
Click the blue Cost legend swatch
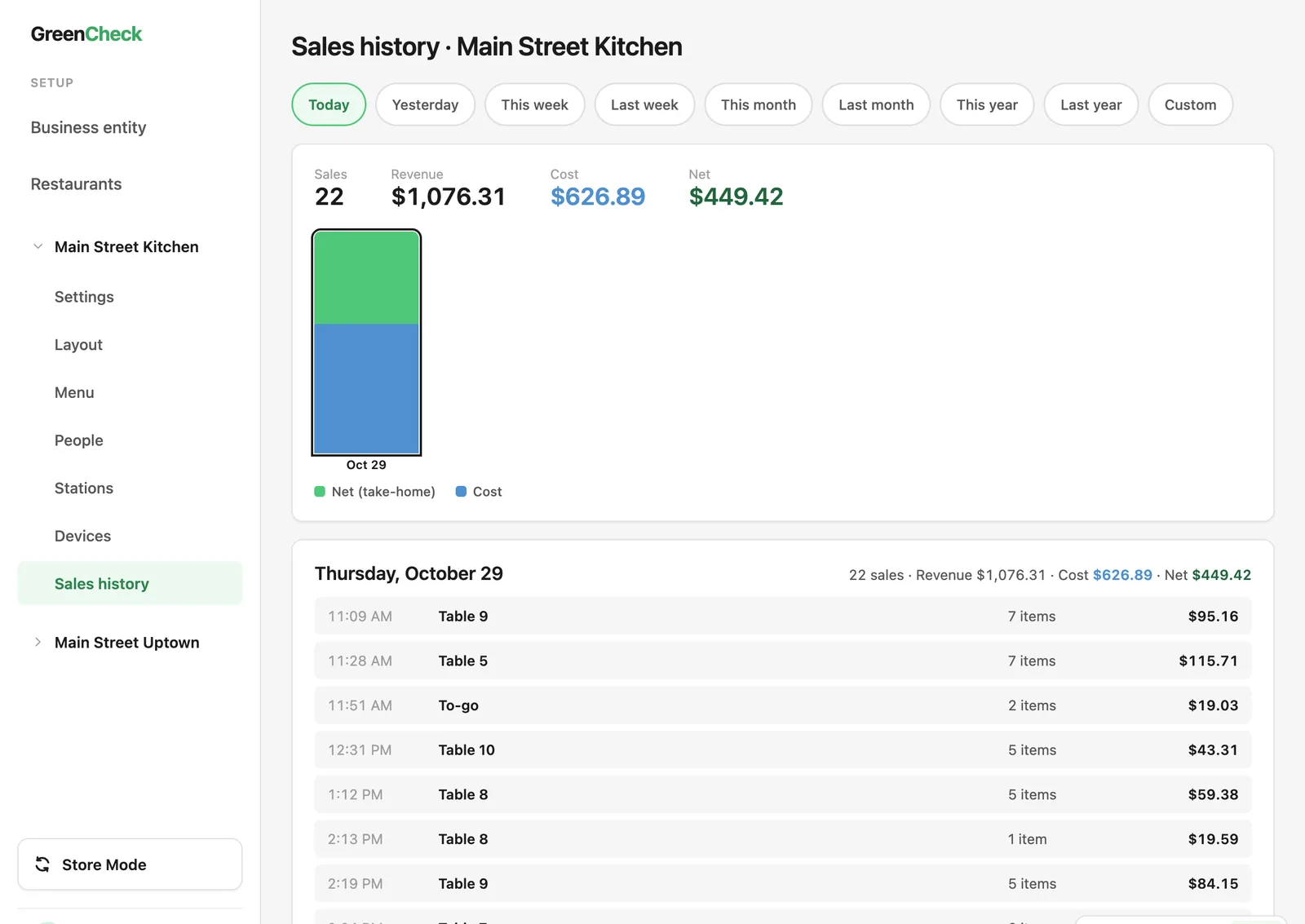(x=461, y=492)
